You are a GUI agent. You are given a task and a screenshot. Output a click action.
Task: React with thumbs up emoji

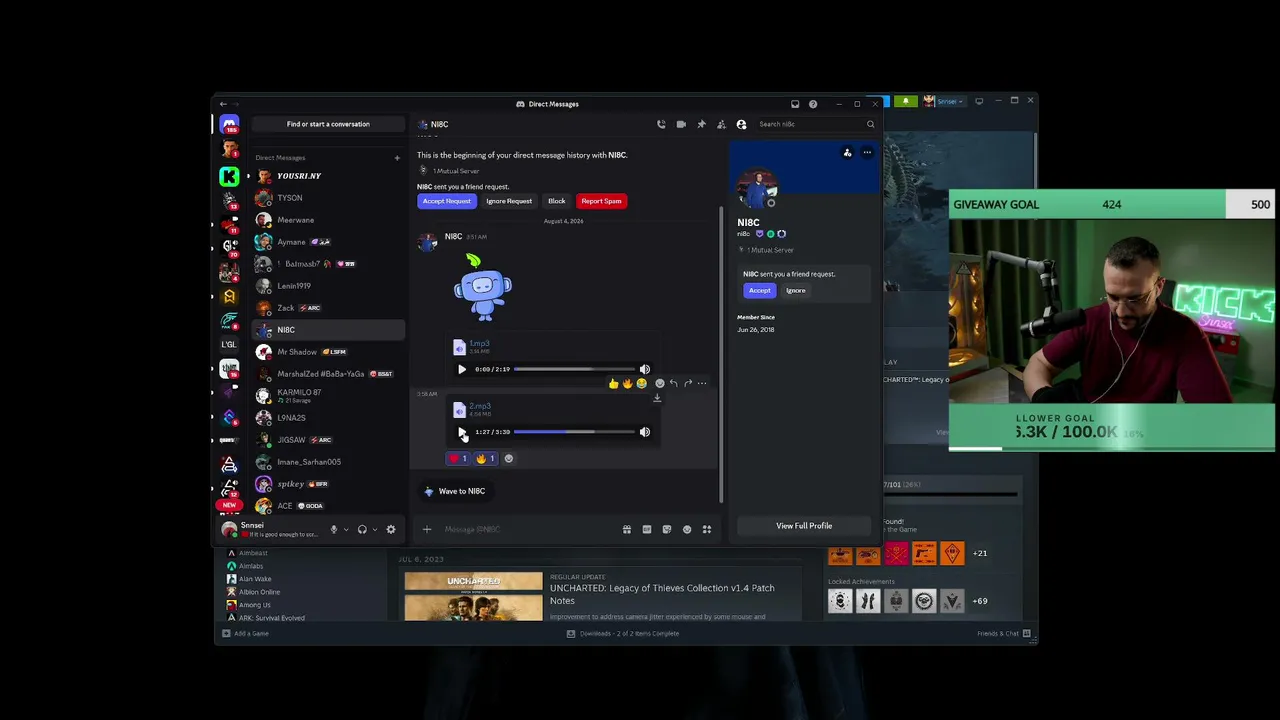click(x=613, y=383)
